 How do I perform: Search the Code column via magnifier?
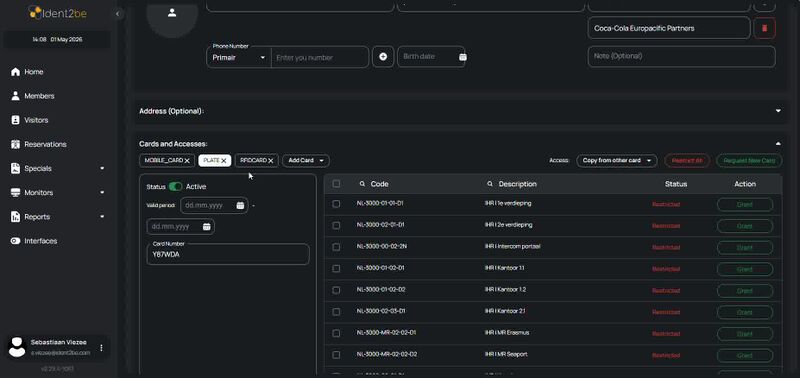click(362, 184)
